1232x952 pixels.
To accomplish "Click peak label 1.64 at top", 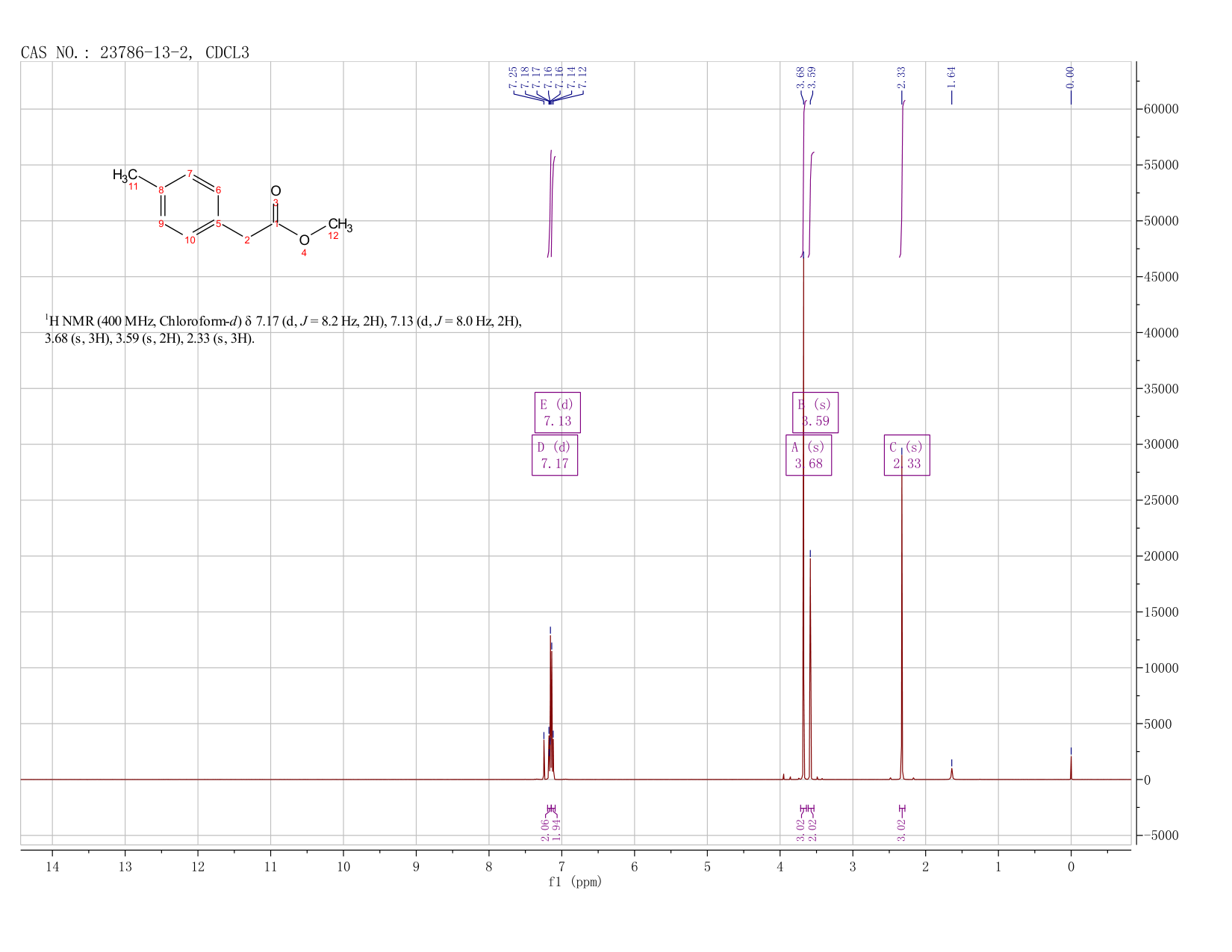I will (x=951, y=77).
